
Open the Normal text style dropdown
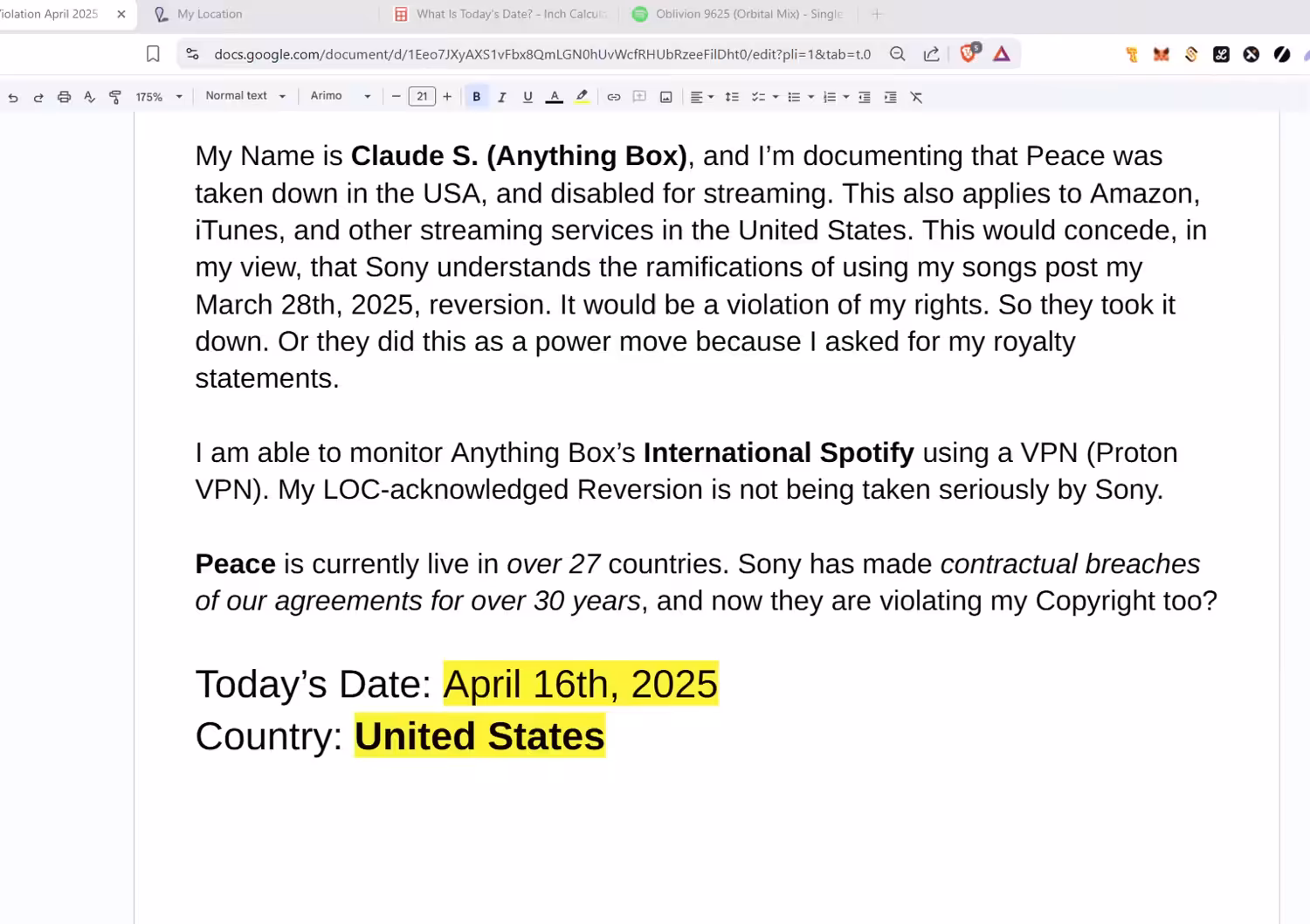[x=245, y=96]
